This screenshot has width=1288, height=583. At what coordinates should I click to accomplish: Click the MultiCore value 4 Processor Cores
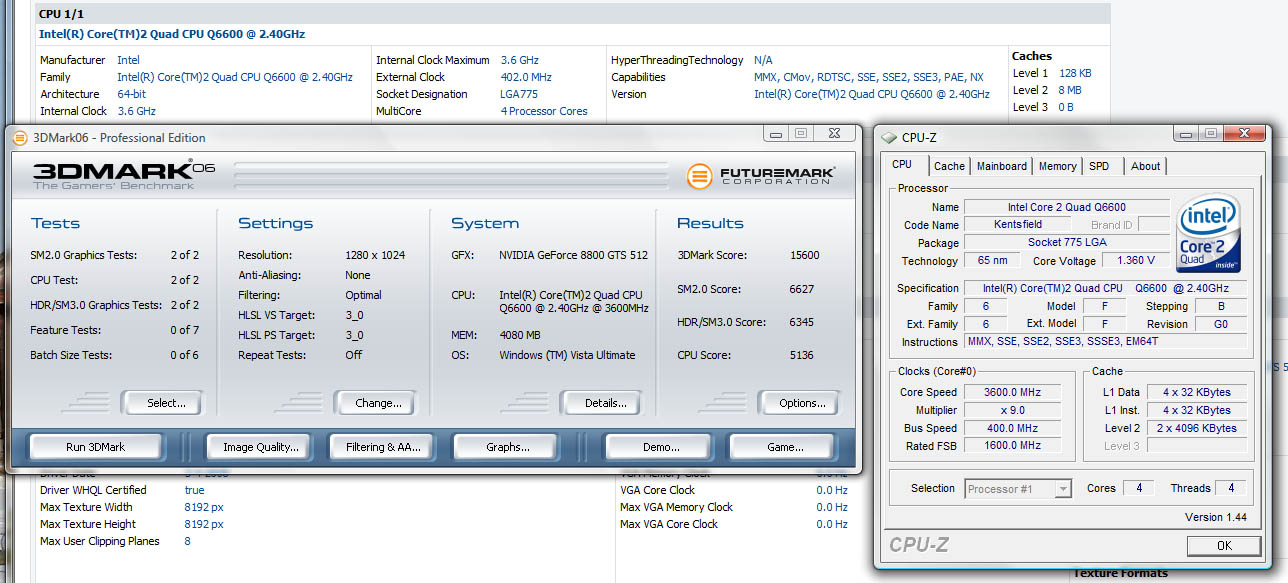544,111
